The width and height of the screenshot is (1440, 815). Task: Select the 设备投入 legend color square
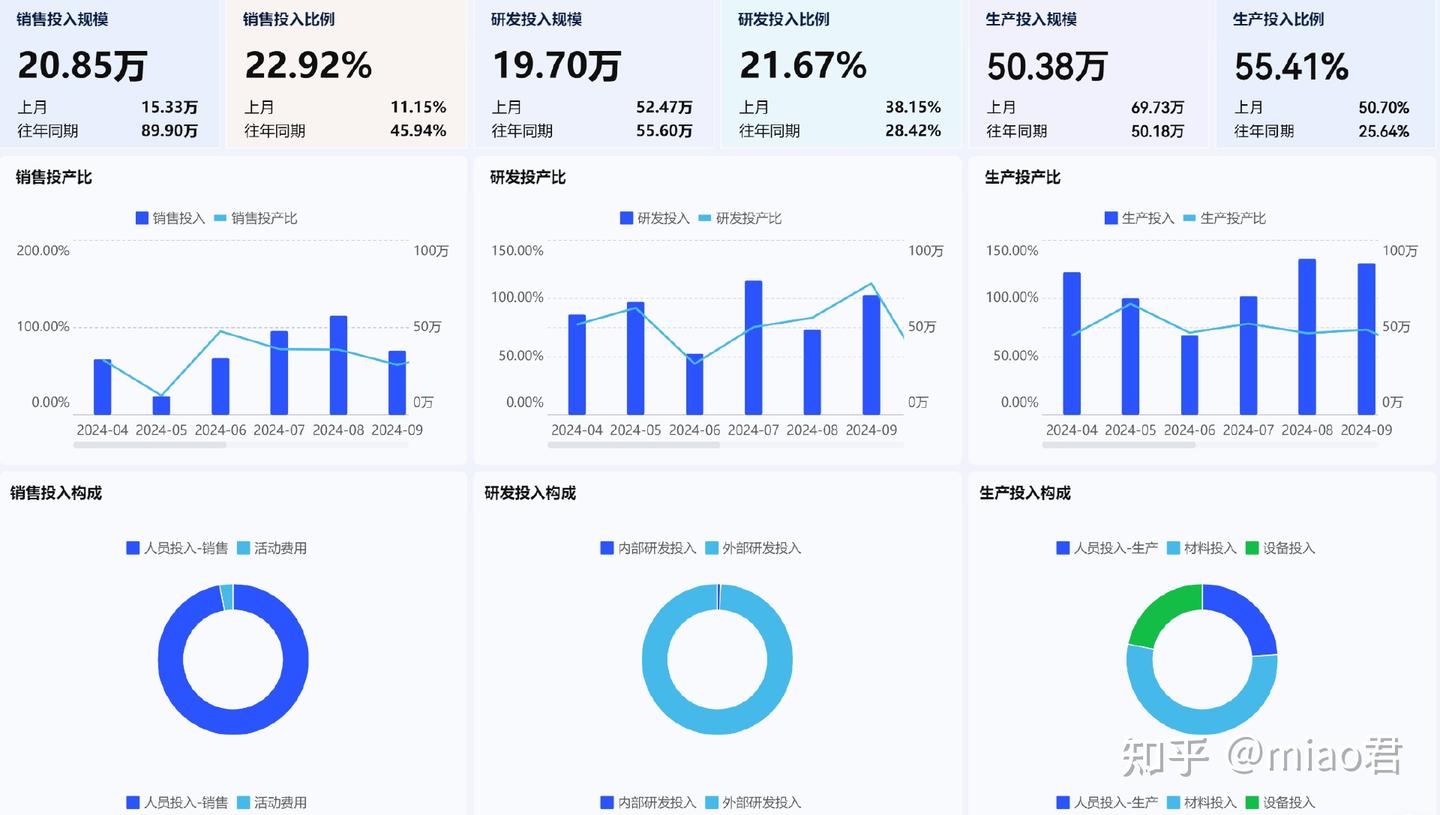[1254, 547]
